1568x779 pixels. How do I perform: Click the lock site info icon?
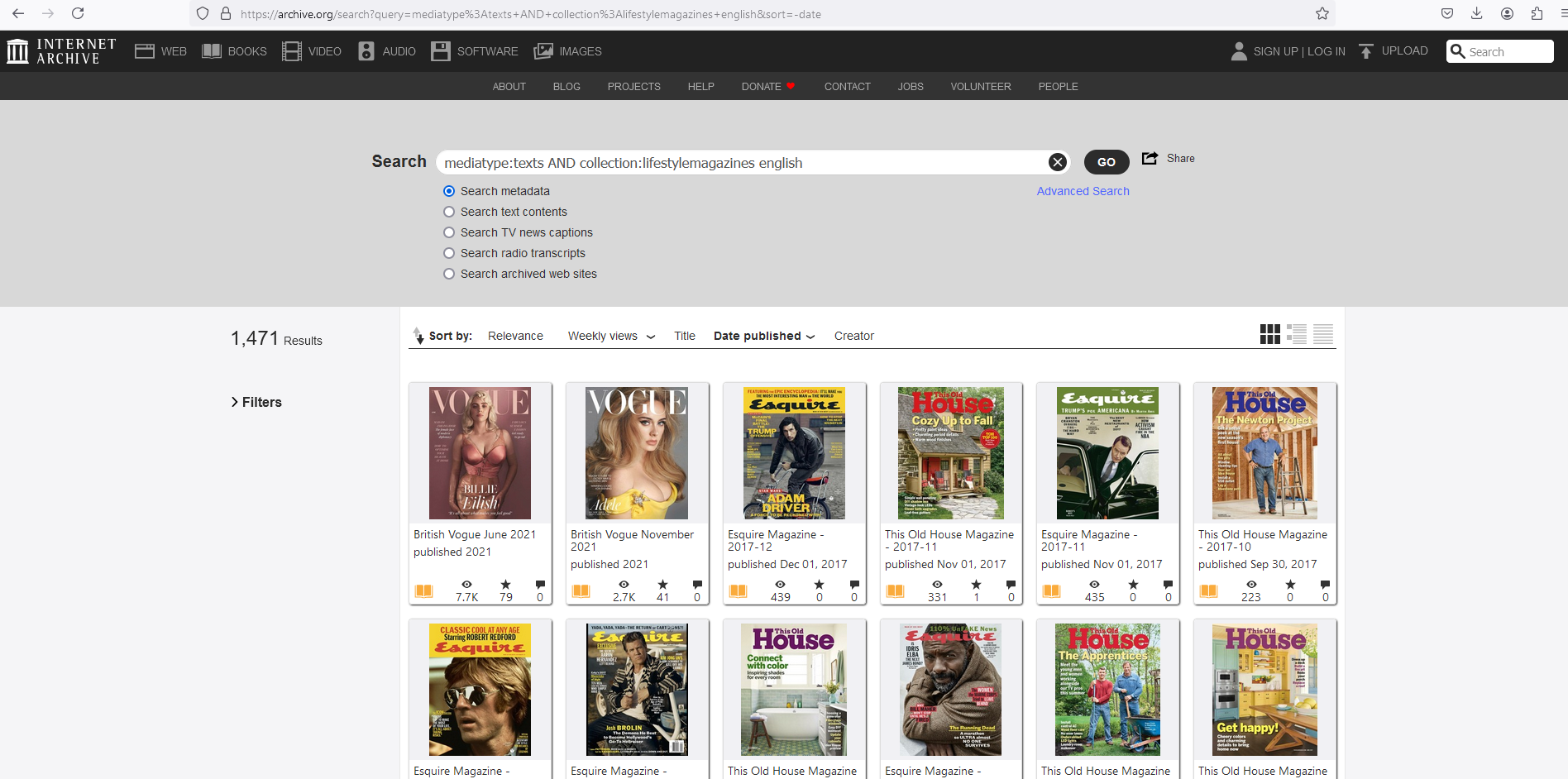pyautogui.click(x=226, y=13)
